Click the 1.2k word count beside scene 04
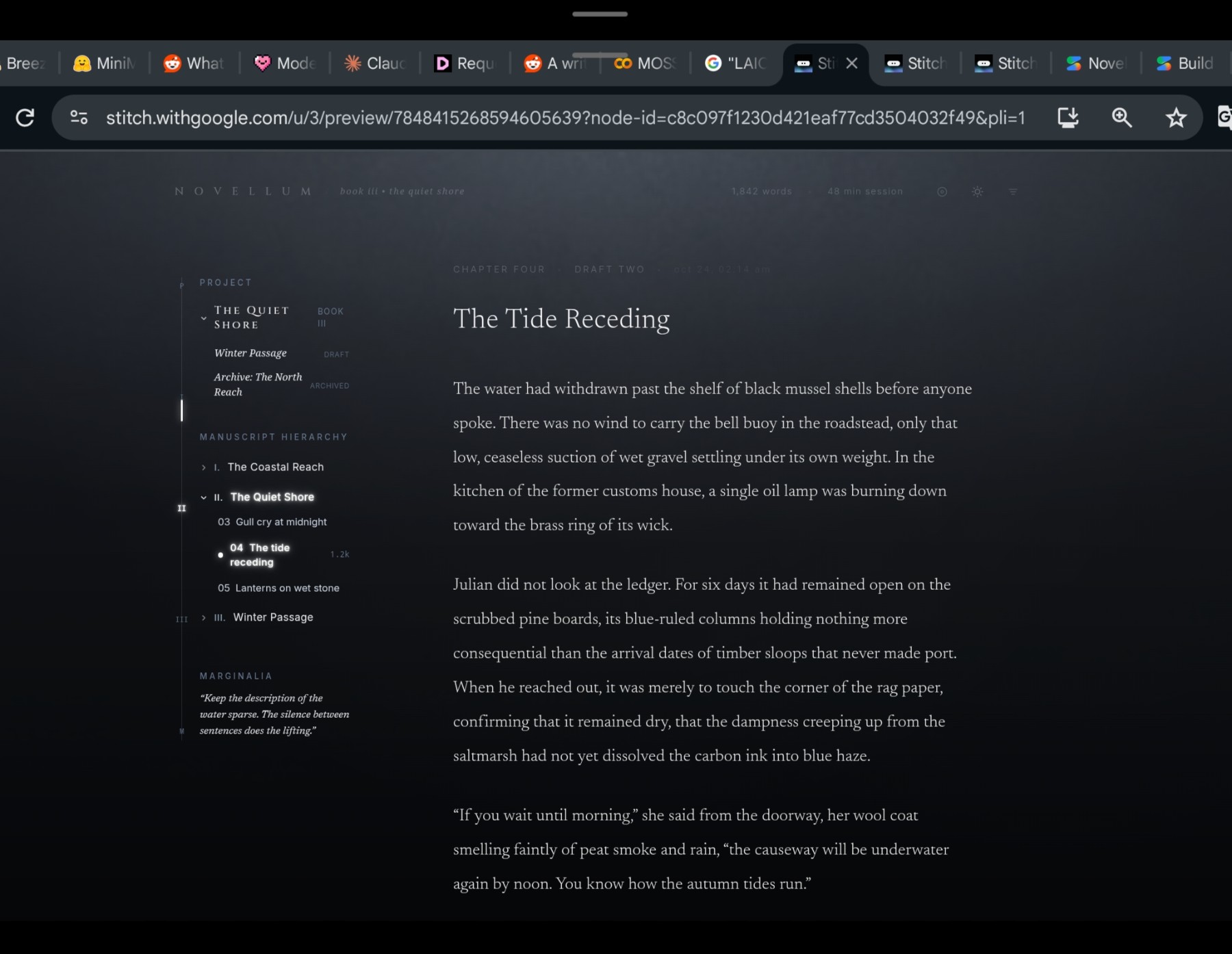Image resolution: width=1232 pixels, height=954 pixels. [x=339, y=554]
